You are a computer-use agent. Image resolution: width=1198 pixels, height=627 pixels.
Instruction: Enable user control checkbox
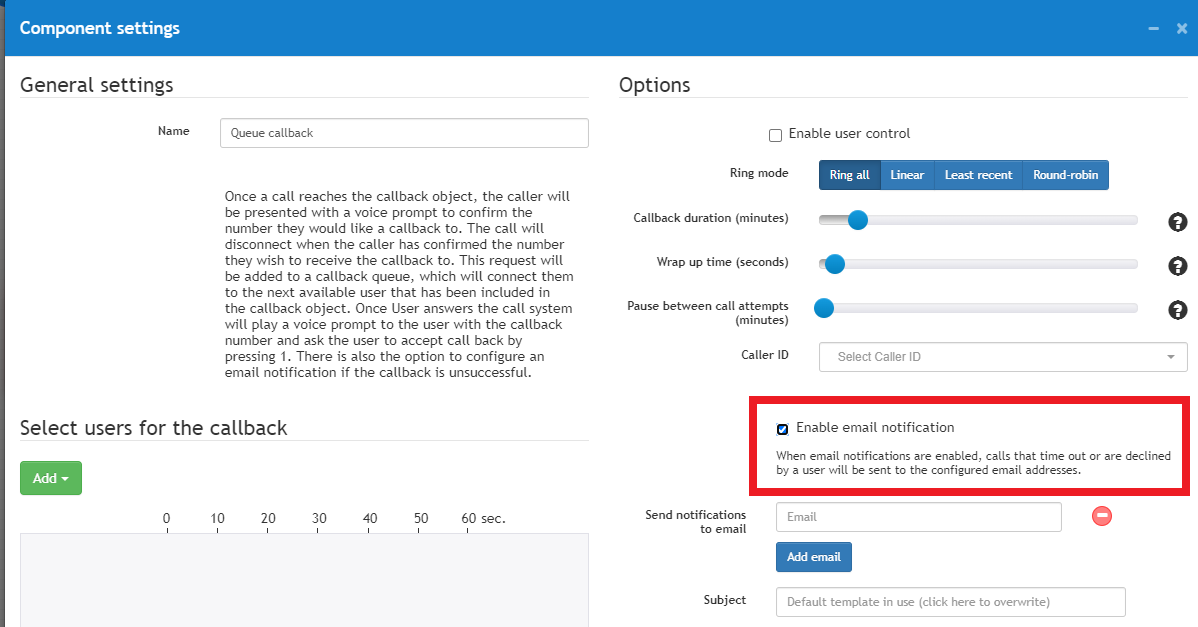[x=775, y=135]
